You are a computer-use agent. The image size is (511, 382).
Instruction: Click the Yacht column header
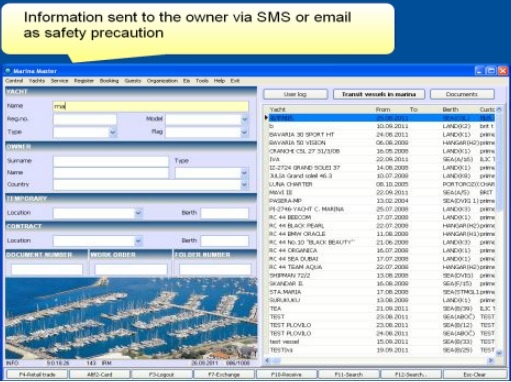point(278,109)
